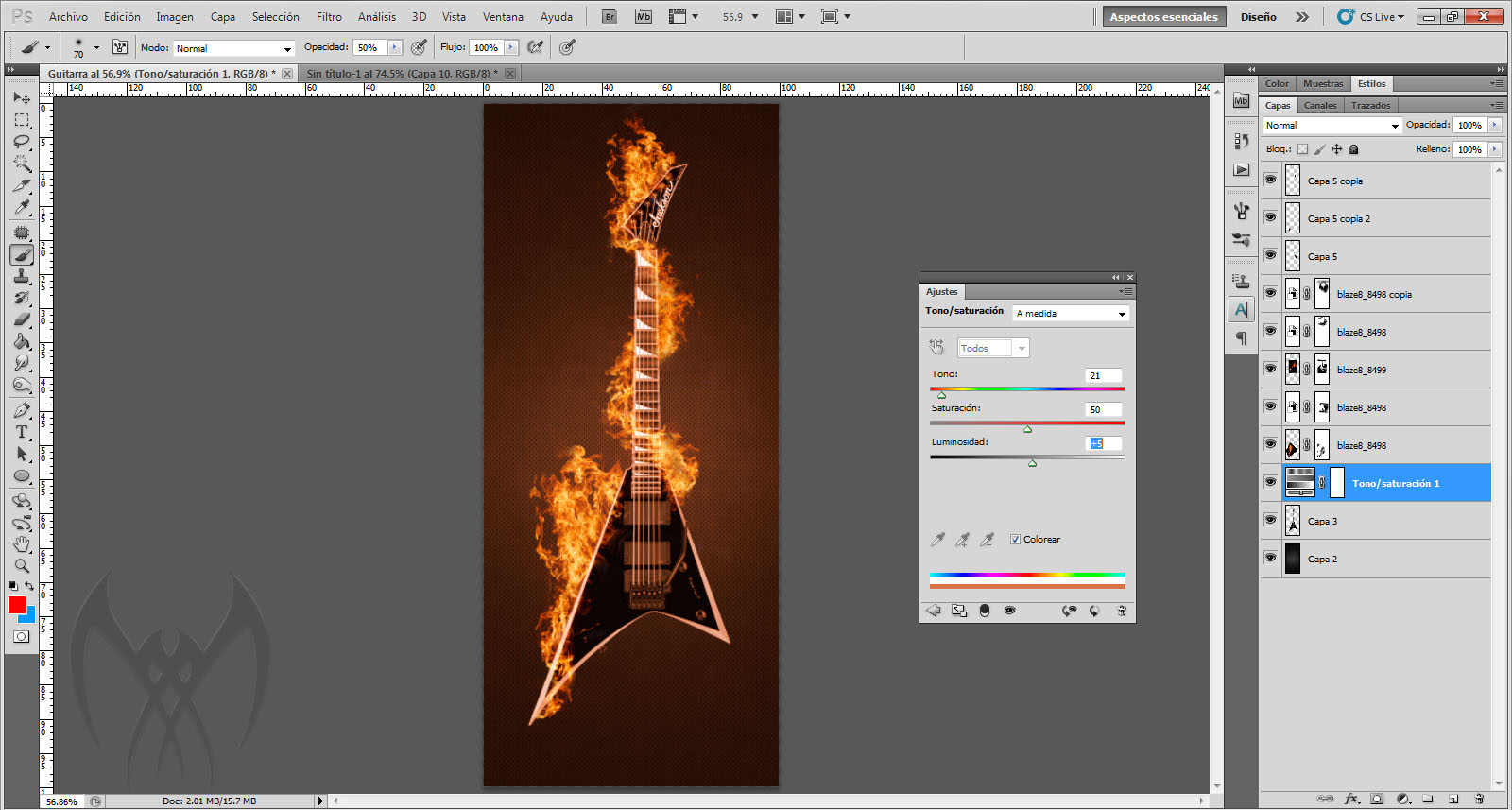The image size is (1512, 810).
Task: Switch to the Trazados tab
Action: [x=1370, y=105]
